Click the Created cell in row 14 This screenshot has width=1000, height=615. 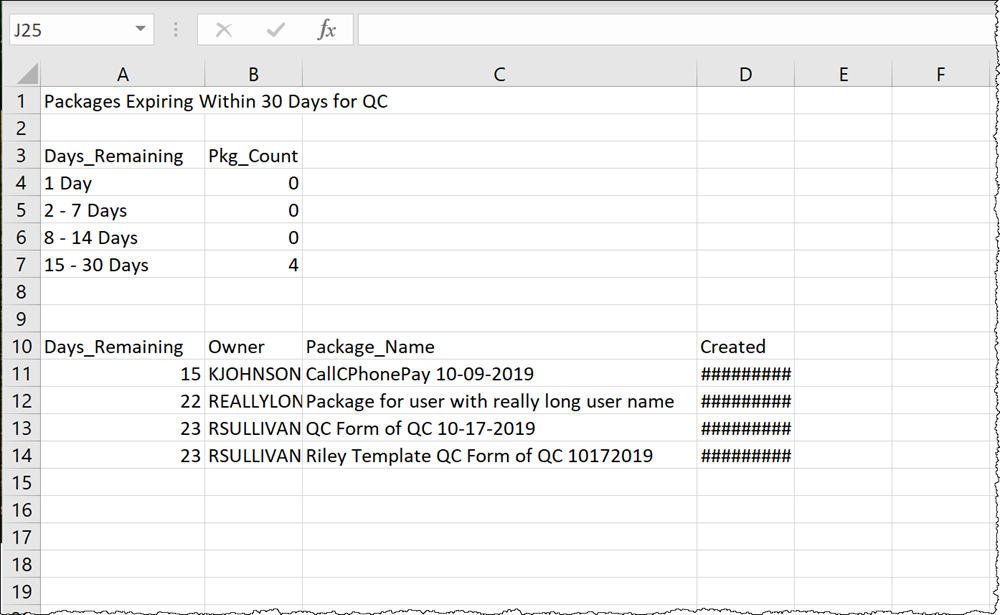(746, 456)
